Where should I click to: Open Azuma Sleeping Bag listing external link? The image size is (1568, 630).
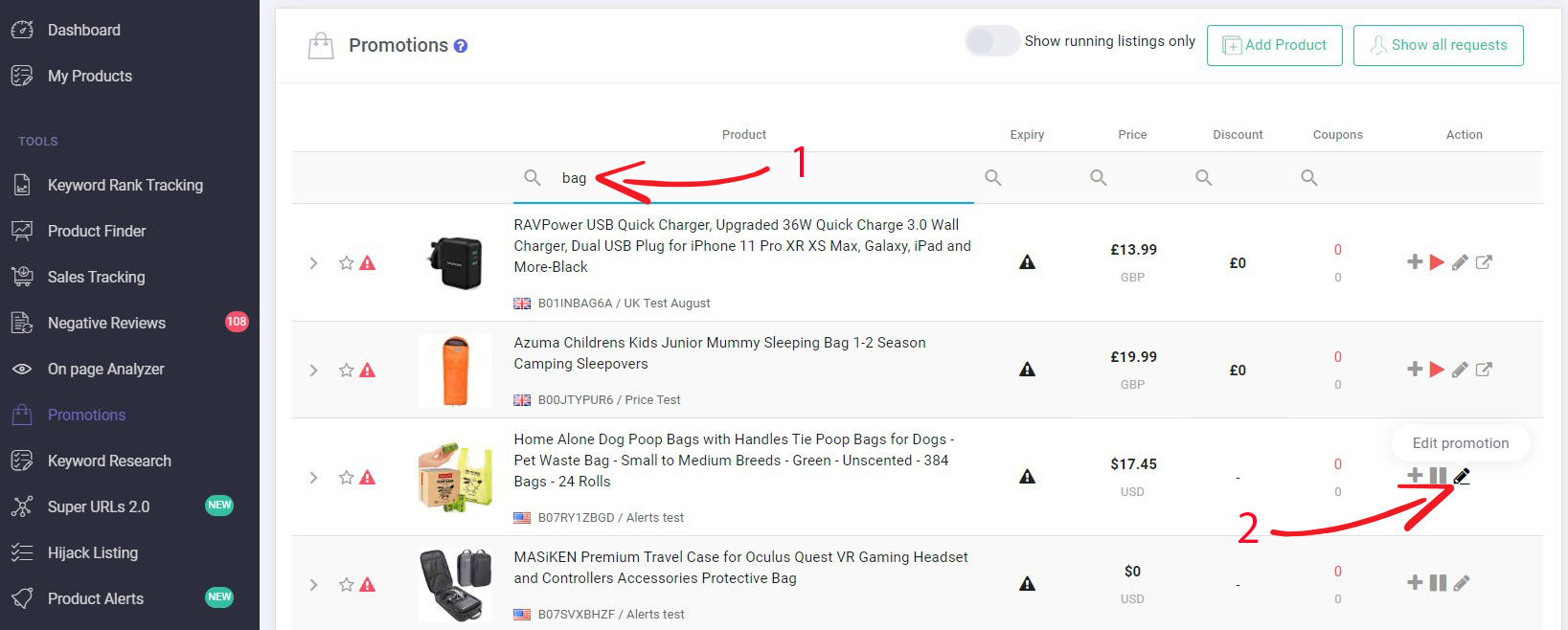coord(1484,370)
